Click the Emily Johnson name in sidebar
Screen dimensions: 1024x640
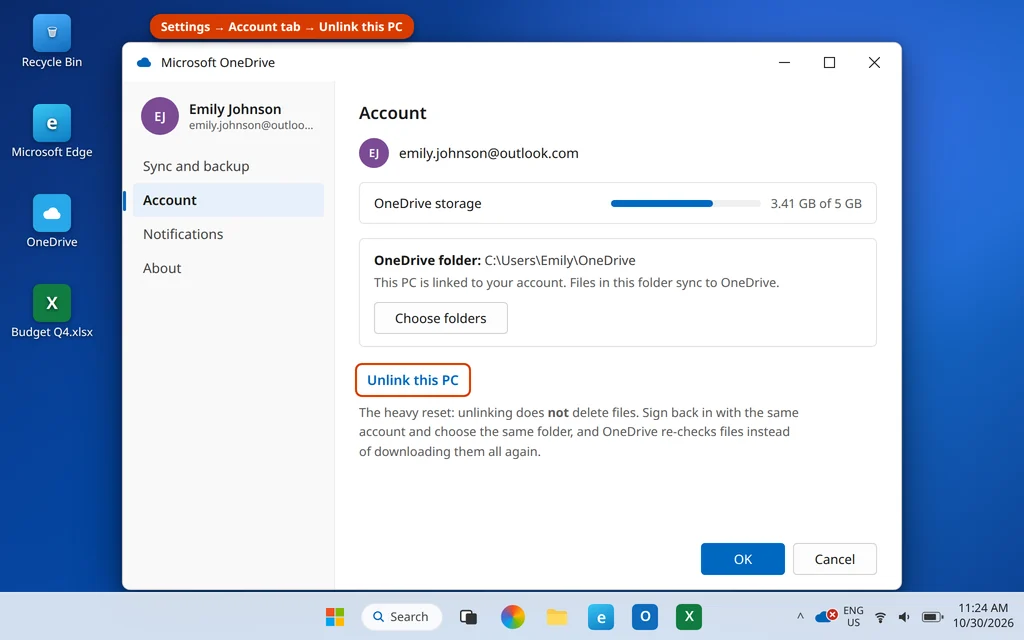235,109
